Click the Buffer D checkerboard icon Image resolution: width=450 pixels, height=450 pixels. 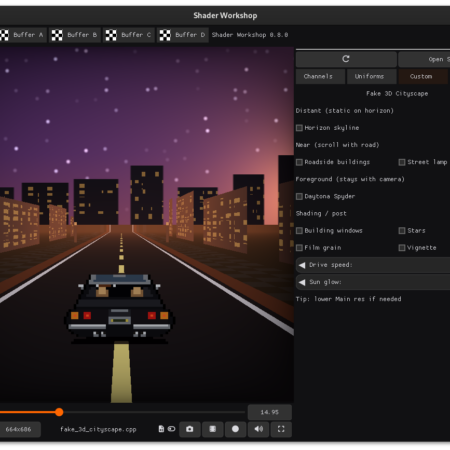tap(165, 35)
